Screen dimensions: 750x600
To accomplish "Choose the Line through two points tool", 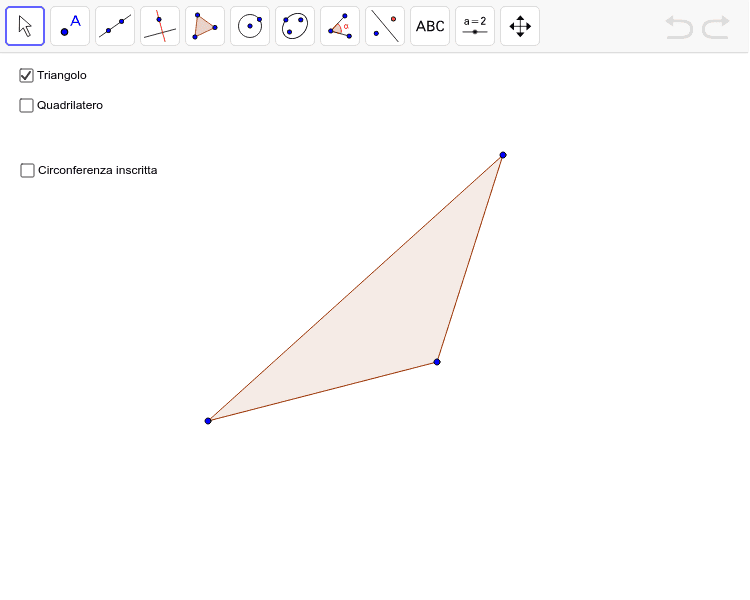I will coord(115,26).
